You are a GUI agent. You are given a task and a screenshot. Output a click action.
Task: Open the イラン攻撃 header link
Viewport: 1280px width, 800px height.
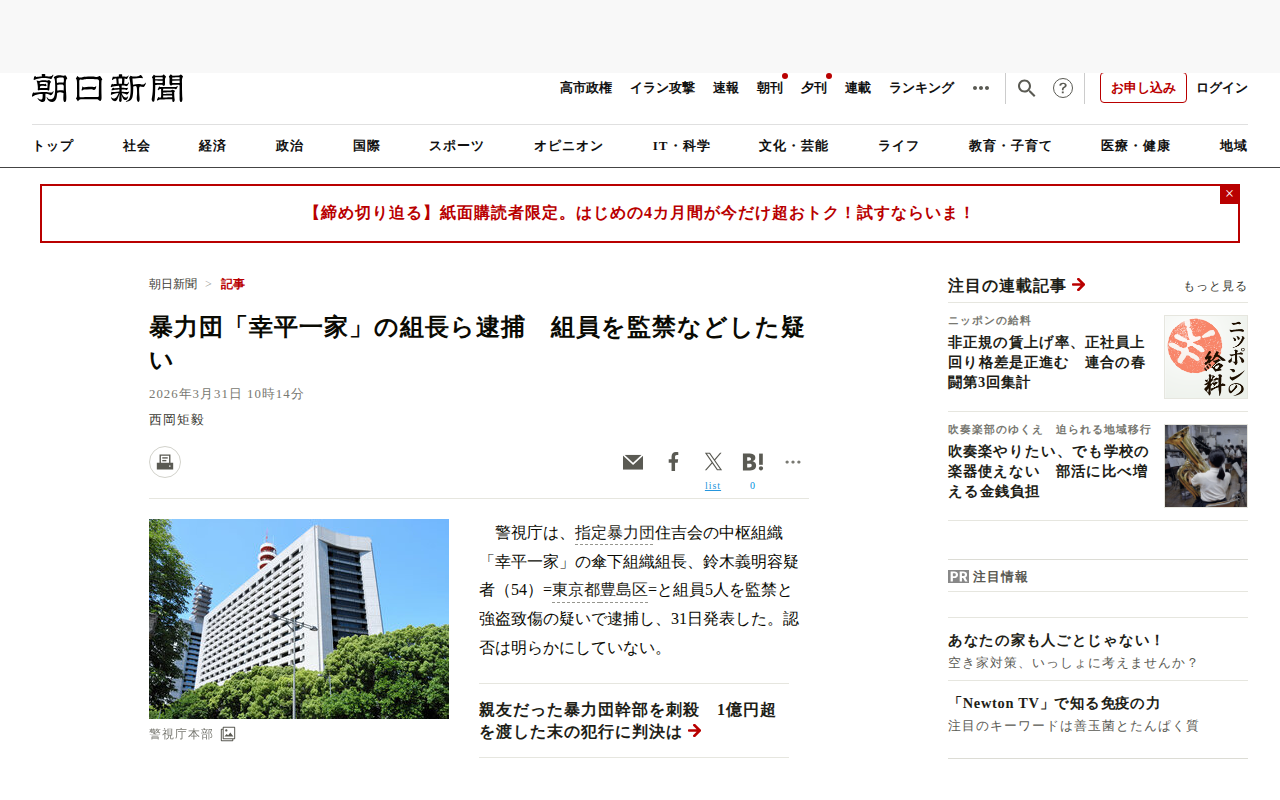point(662,88)
